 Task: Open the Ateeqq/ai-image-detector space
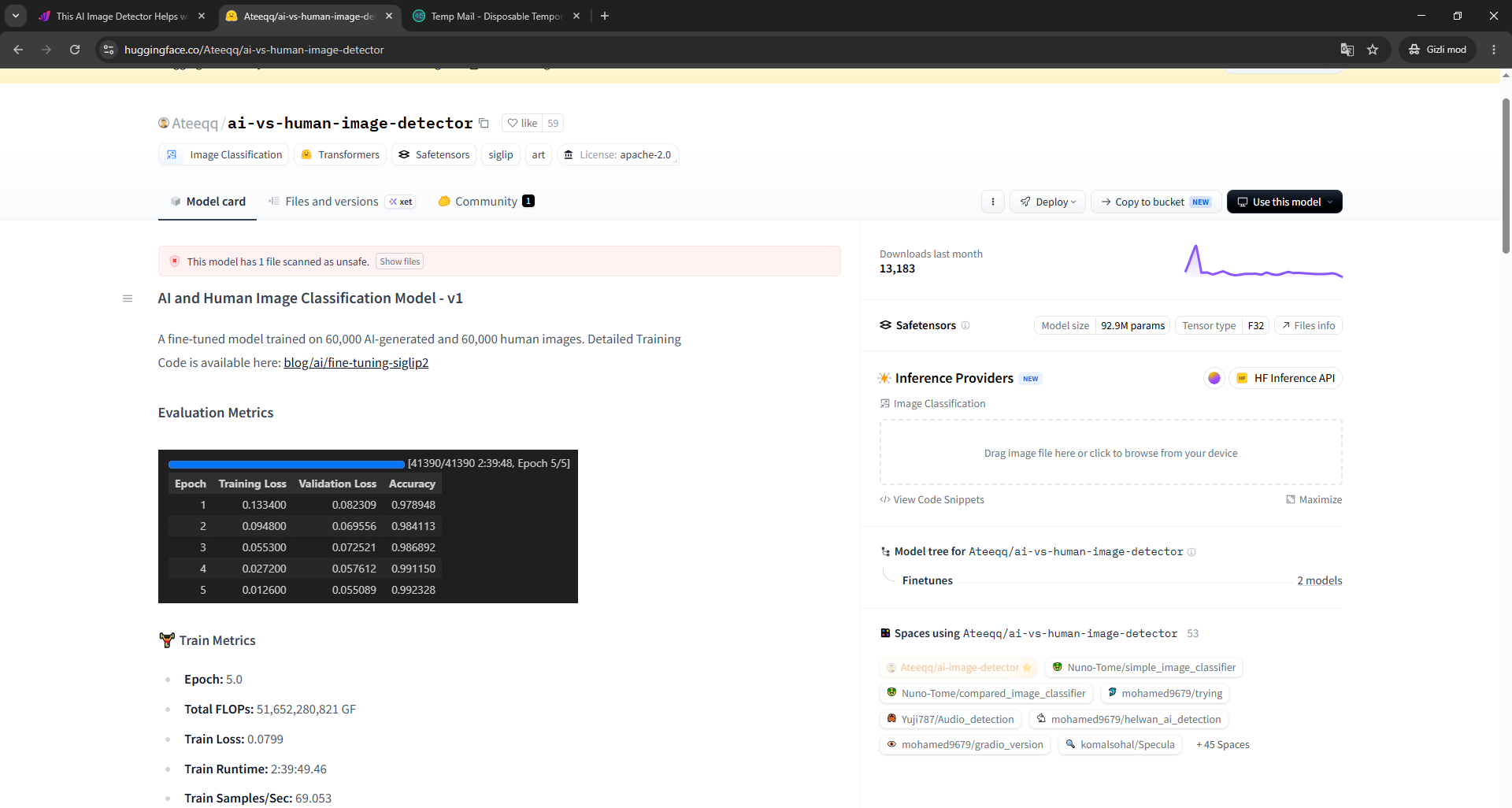click(958, 667)
